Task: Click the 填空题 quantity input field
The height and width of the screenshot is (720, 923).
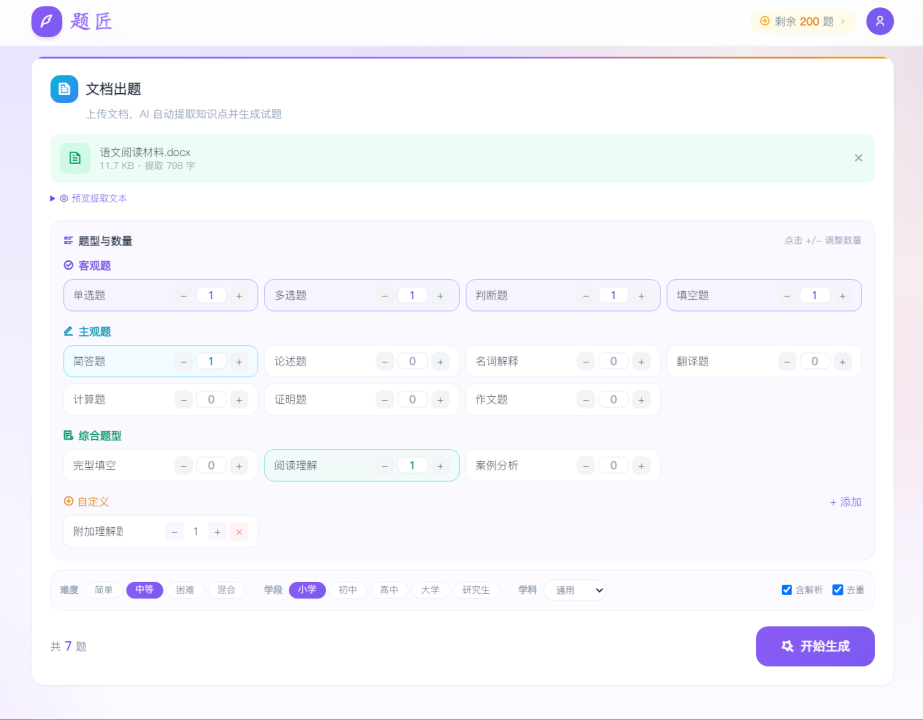Action: (815, 296)
